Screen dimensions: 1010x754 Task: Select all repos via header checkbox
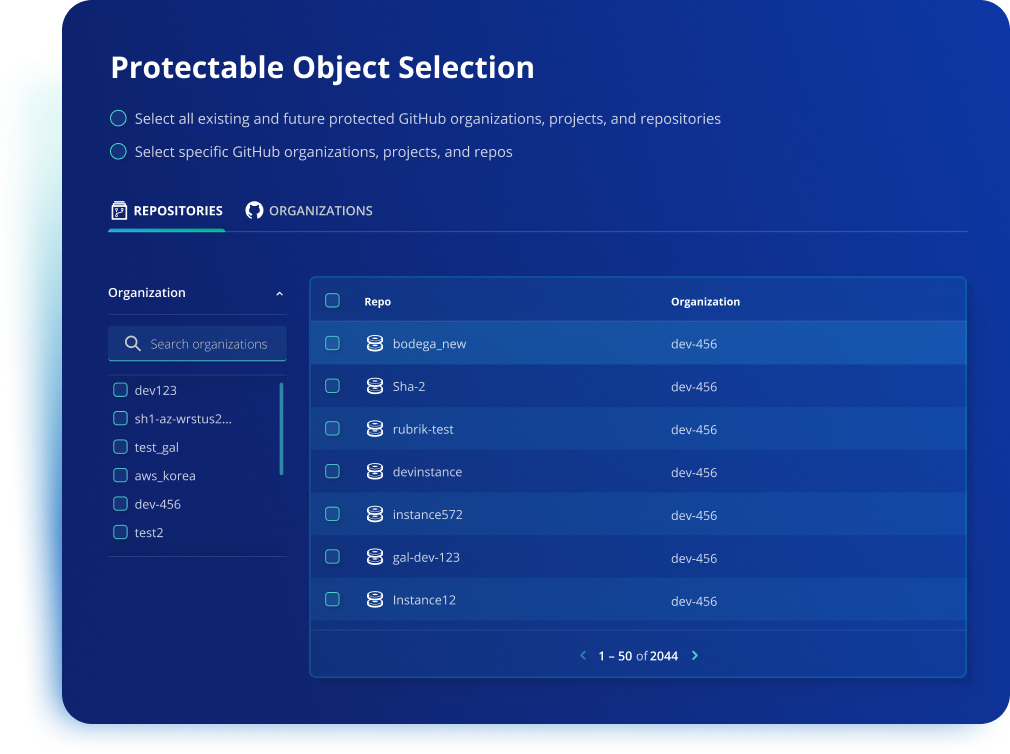click(333, 300)
